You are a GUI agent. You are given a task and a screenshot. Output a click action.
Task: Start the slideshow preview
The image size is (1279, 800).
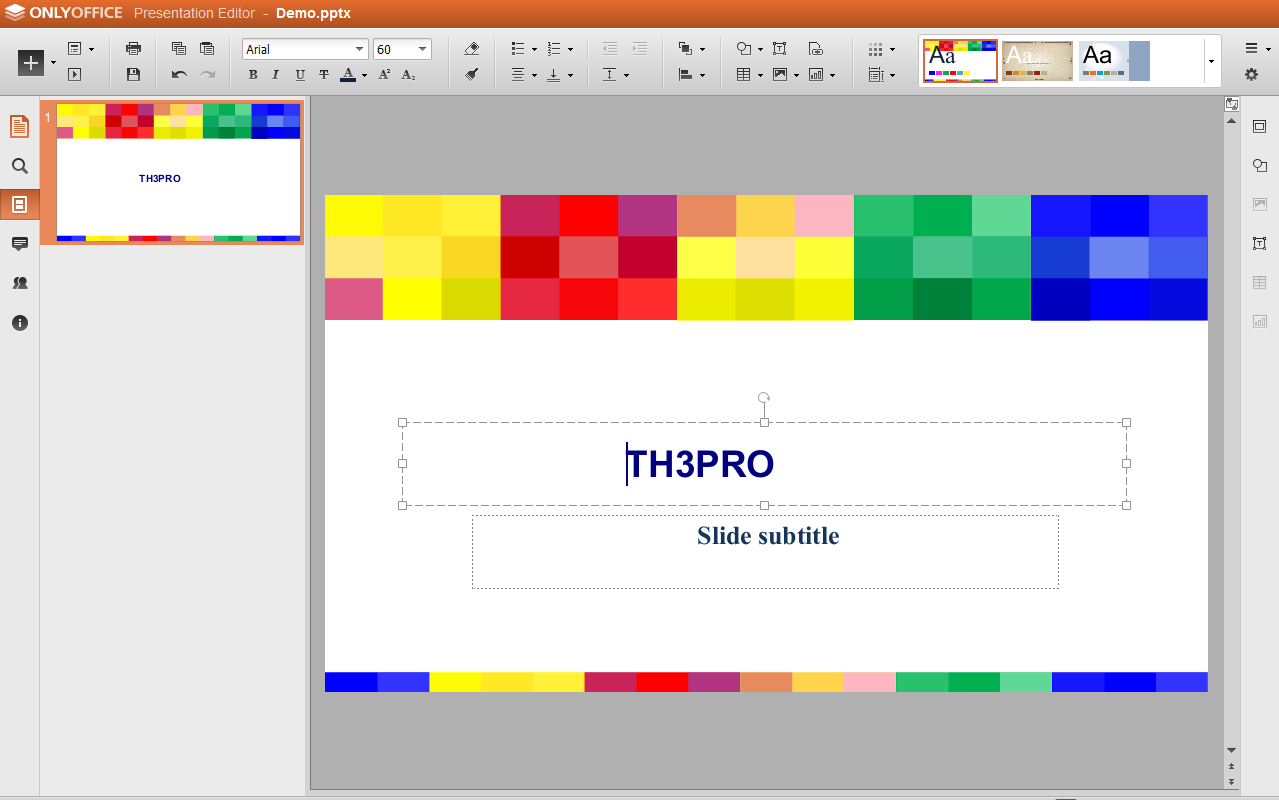[x=74, y=75]
